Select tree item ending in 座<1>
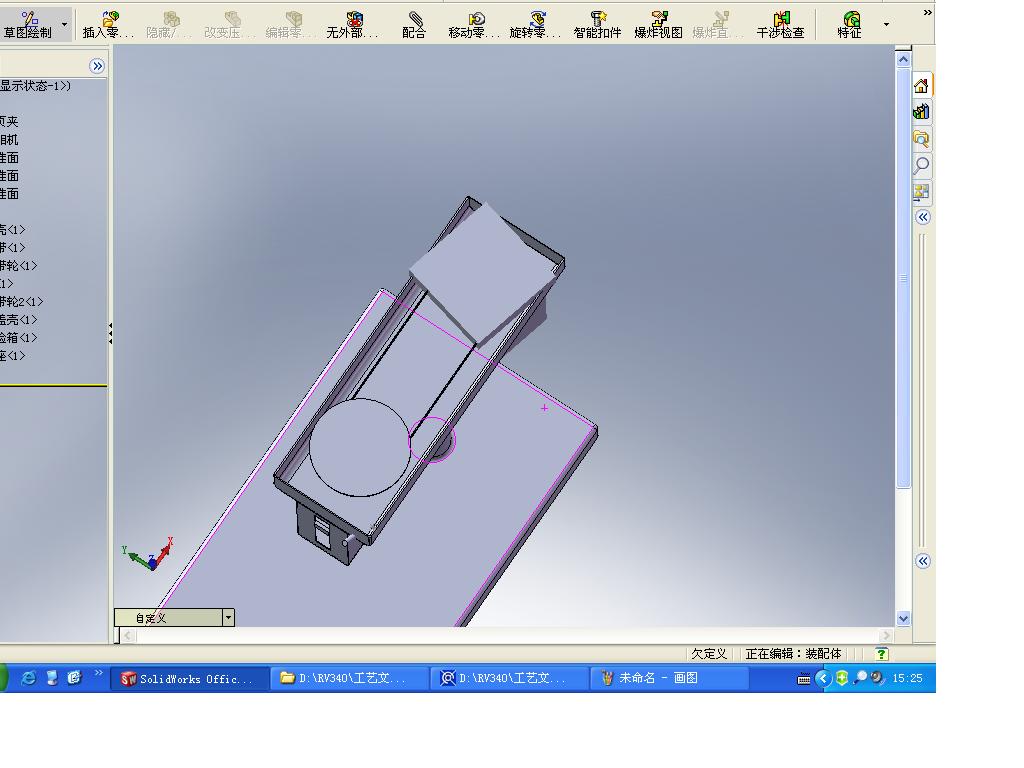This screenshot has width=1024, height=768. 12,356
